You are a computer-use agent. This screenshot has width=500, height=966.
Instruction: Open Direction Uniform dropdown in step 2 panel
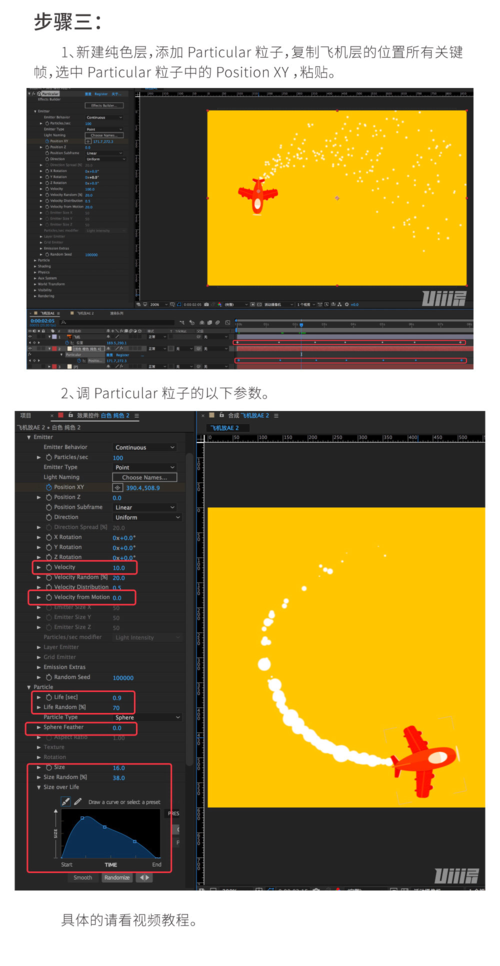(147, 518)
